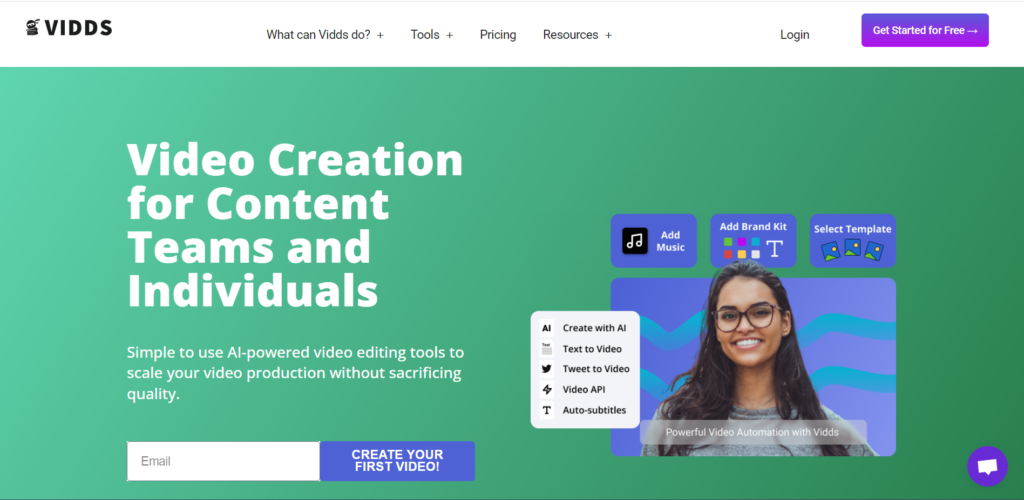Click the AI icon beside Create with AI
1024x500 pixels.
pos(547,328)
